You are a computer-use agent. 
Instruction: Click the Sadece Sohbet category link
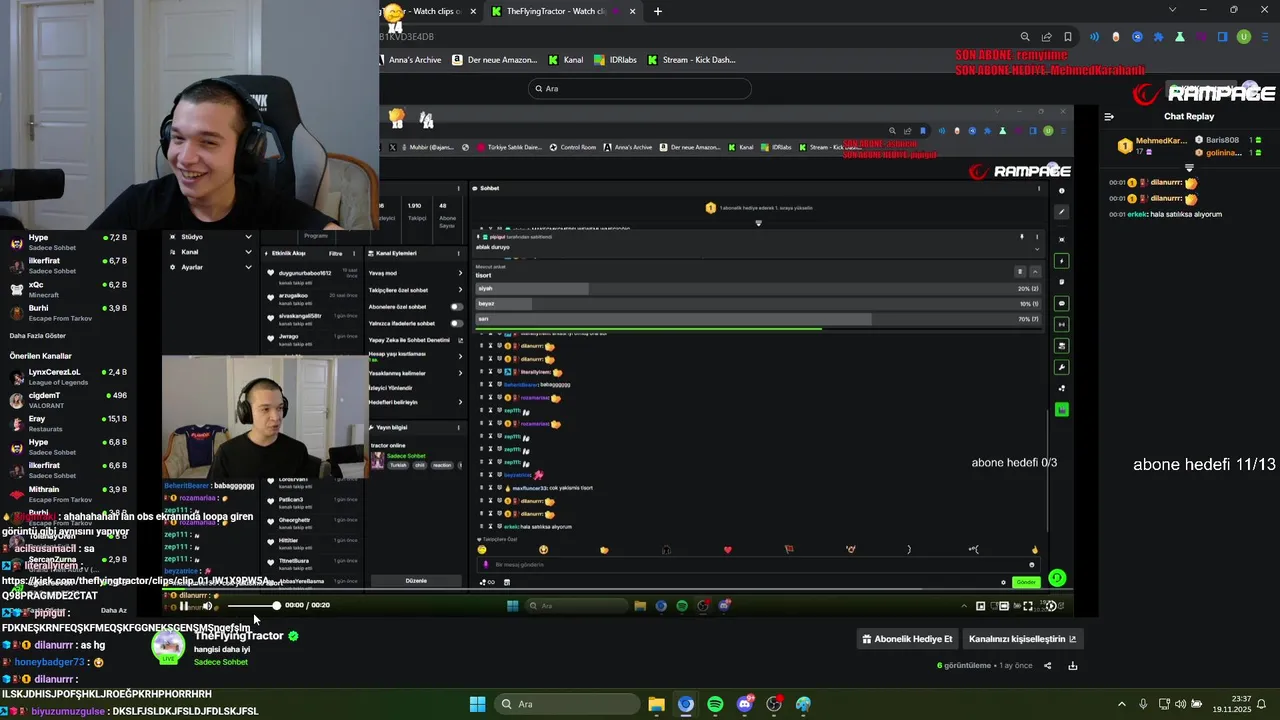pyautogui.click(x=221, y=662)
